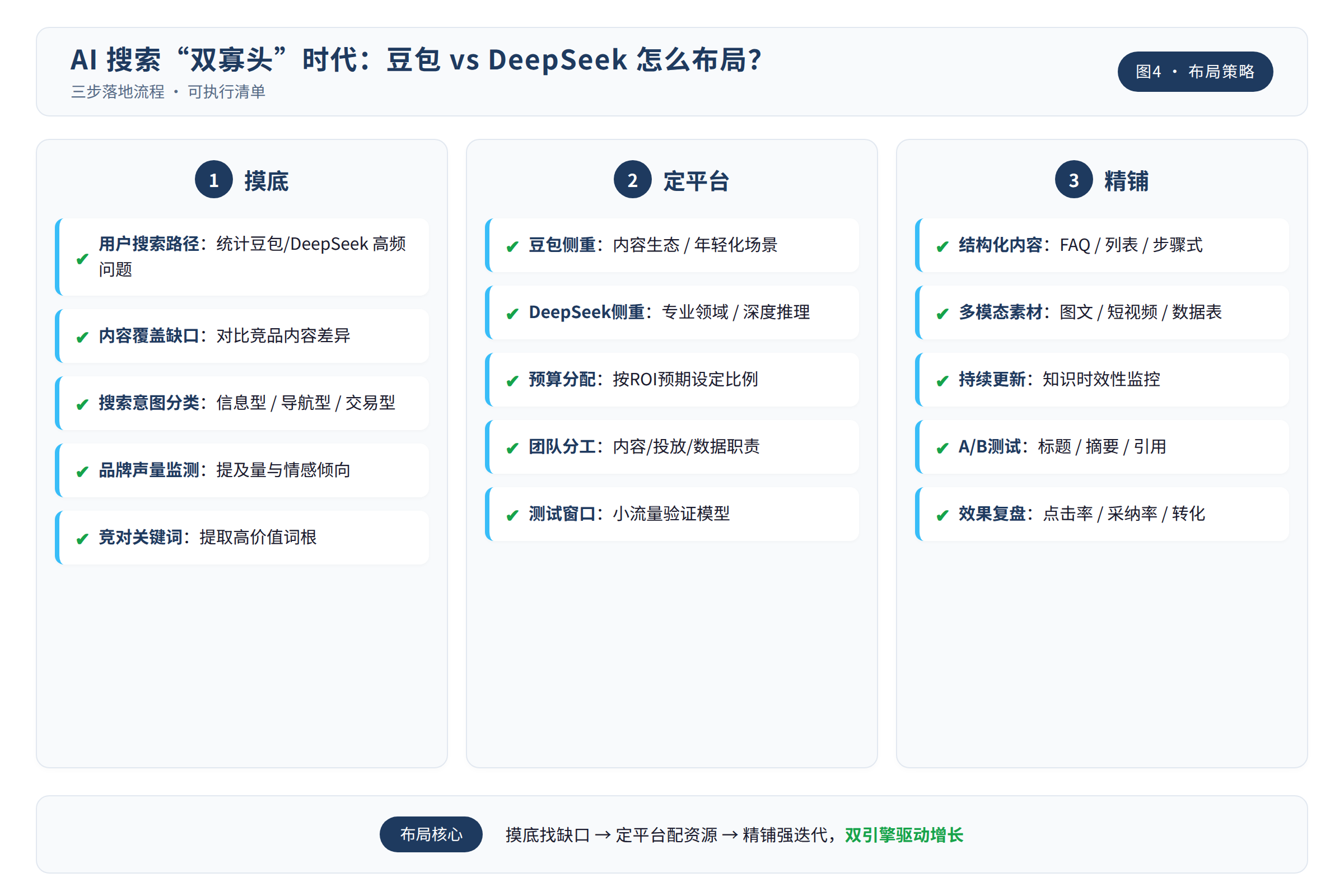The height and width of the screenshot is (896, 1344).
Task: Click the checkmark next to DeepSeek侧重
Action: pyautogui.click(x=512, y=314)
